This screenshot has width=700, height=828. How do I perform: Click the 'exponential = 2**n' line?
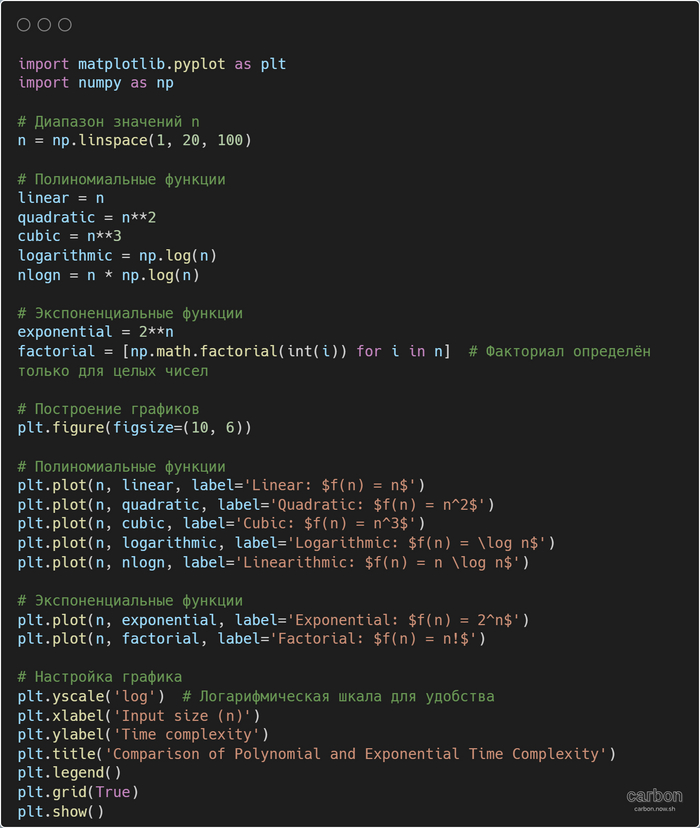pyautogui.click(x=96, y=332)
